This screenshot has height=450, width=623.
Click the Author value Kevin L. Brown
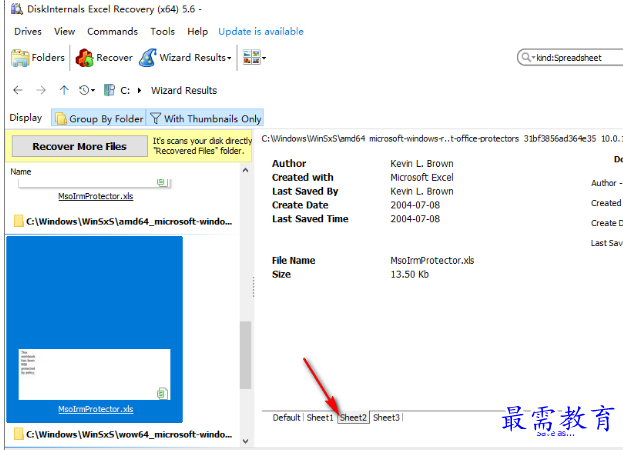[x=422, y=164]
